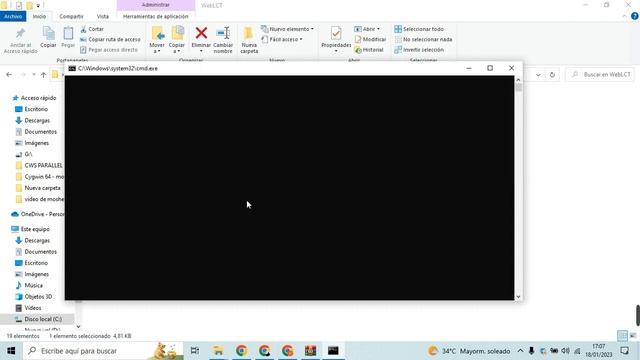Open File Explorer taskbar icon
The image size is (640, 360).
tap(218, 351)
